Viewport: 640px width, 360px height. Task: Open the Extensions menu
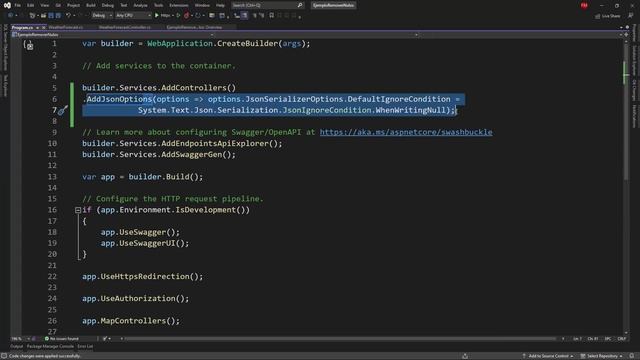(x=179, y=5)
